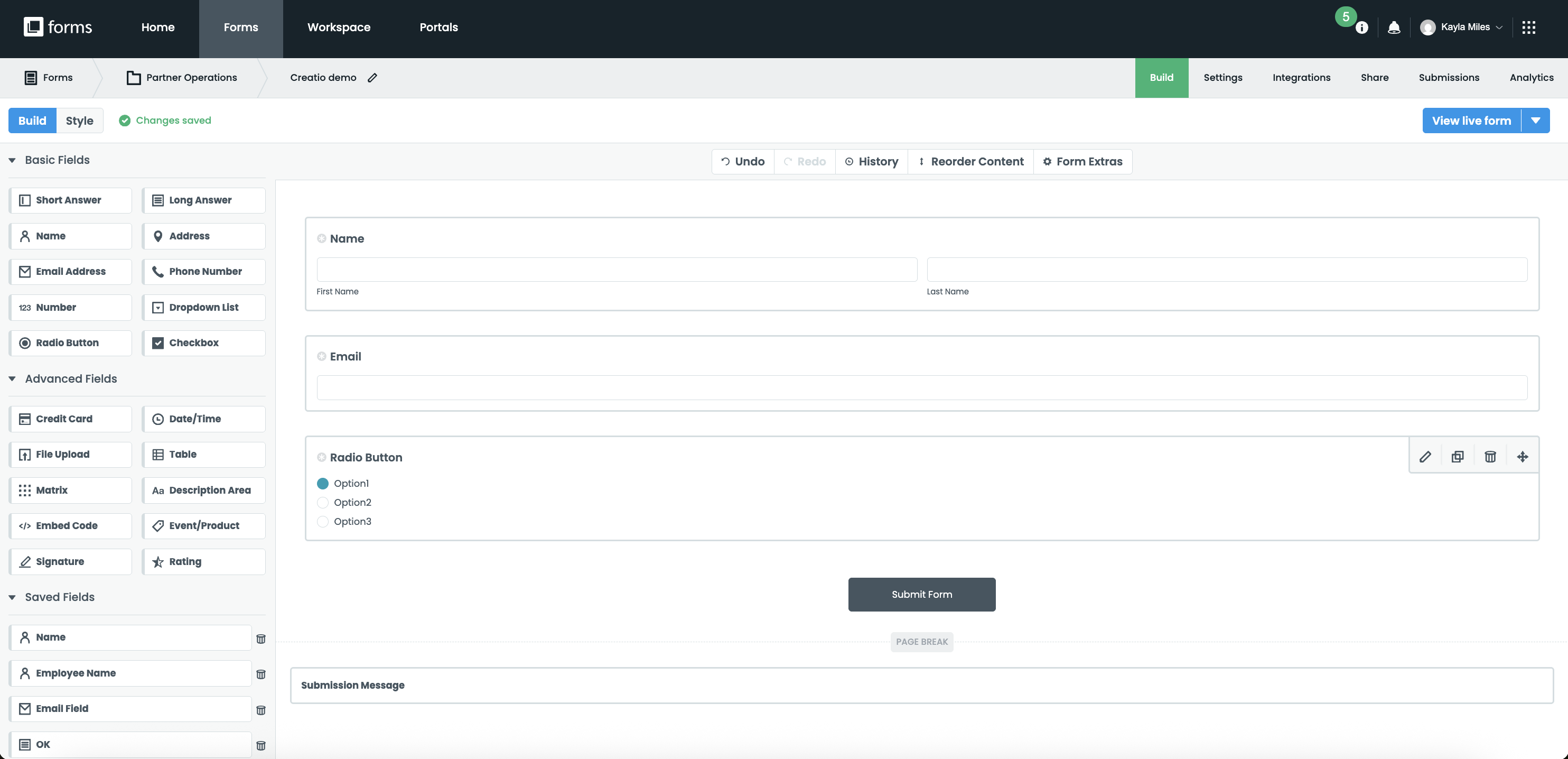Go to the Home menu
The height and width of the screenshot is (759, 1568).
click(x=157, y=27)
